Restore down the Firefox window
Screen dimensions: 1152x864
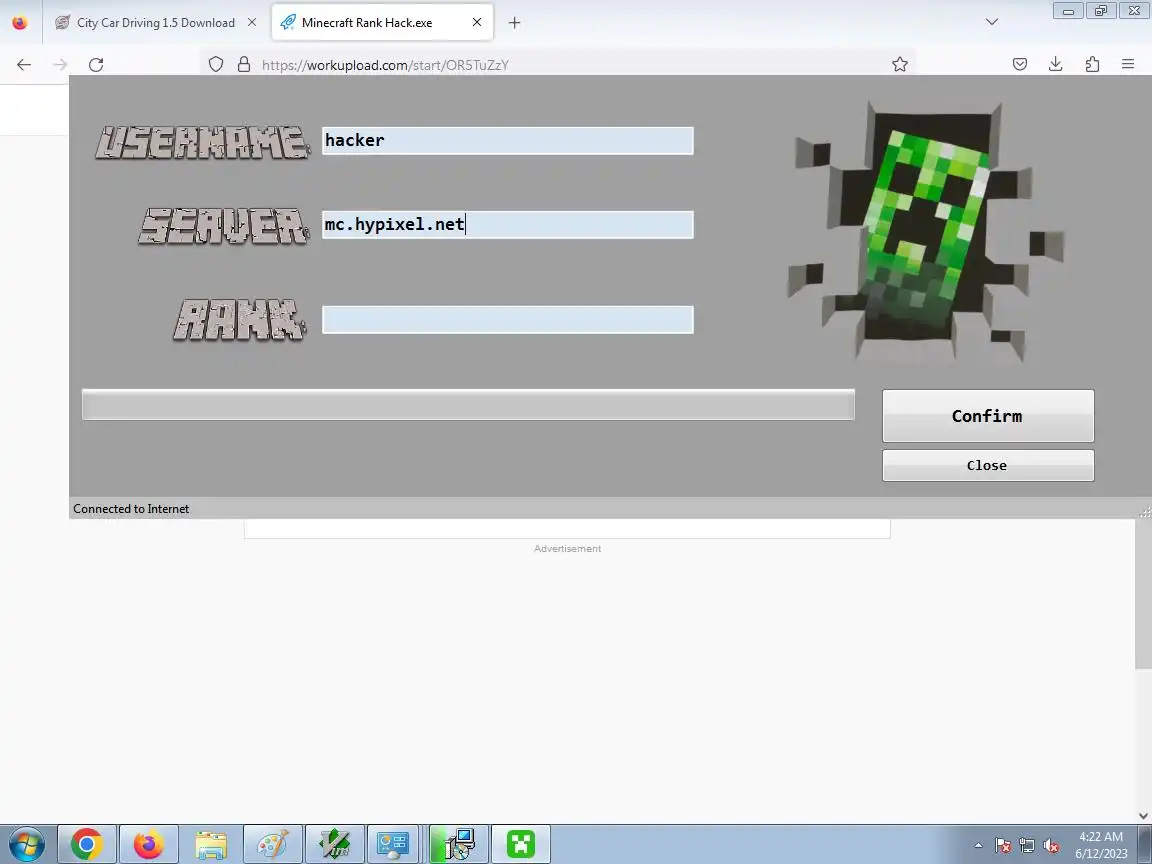point(1101,11)
